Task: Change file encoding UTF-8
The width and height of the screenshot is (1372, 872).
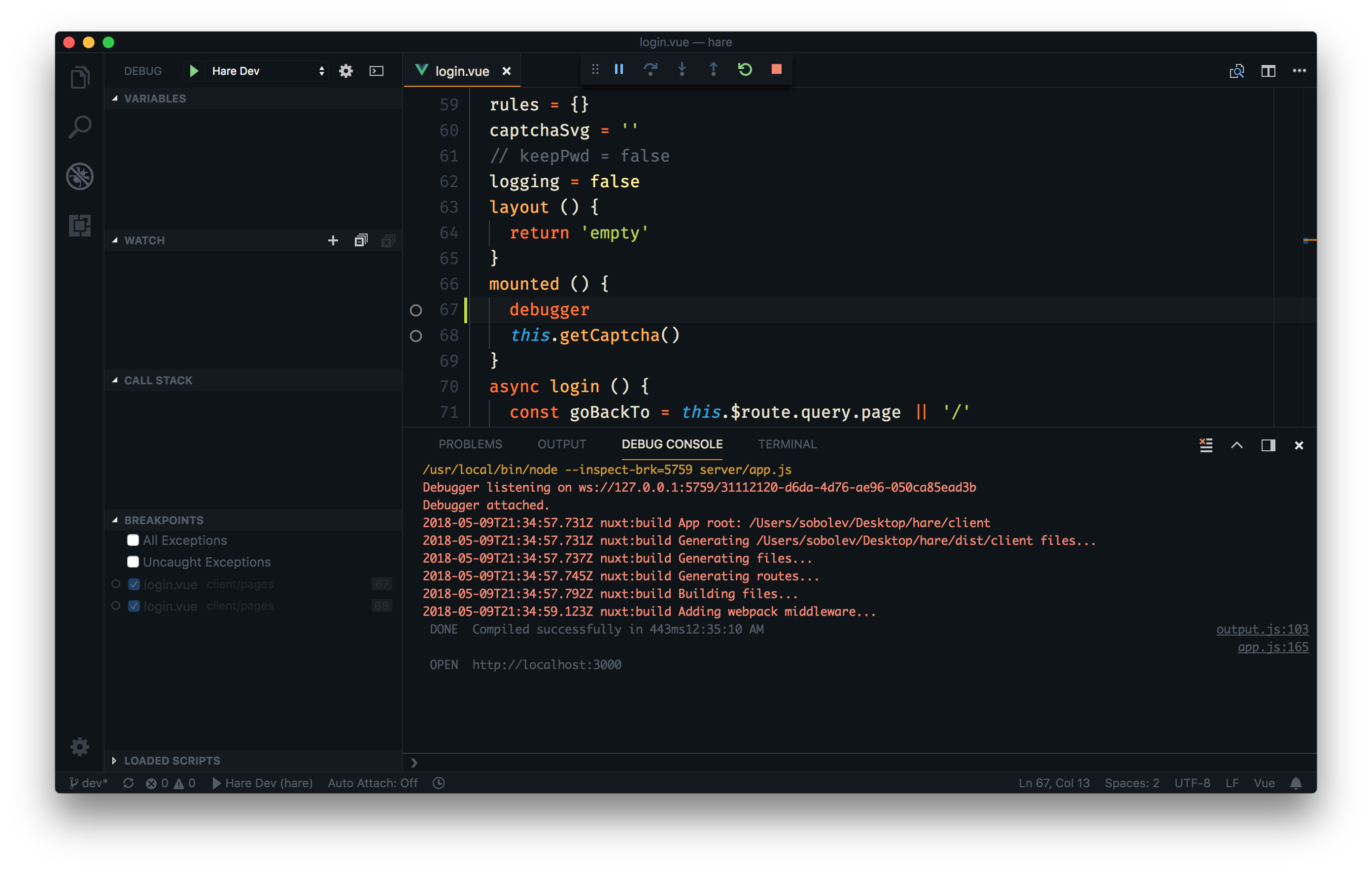Action: (1192, 783)
